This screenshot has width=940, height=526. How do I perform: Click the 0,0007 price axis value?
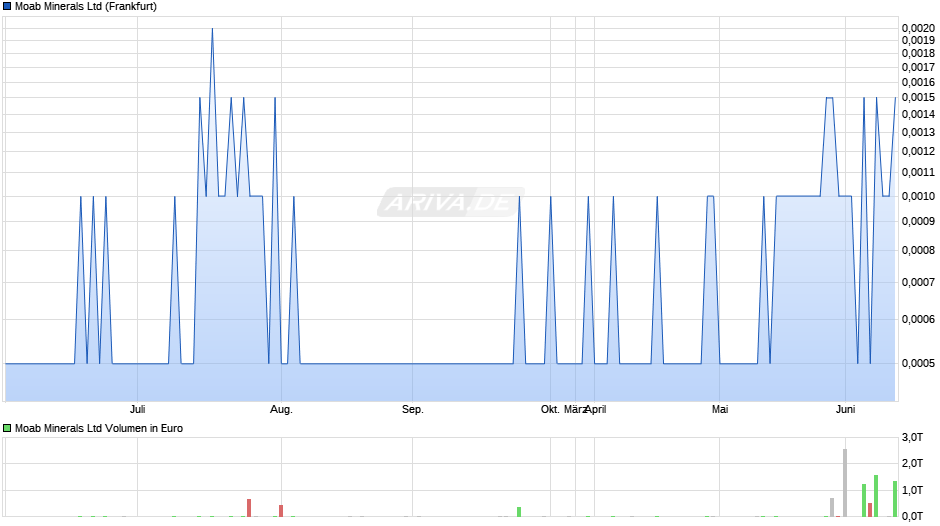[x=918, y=282]
